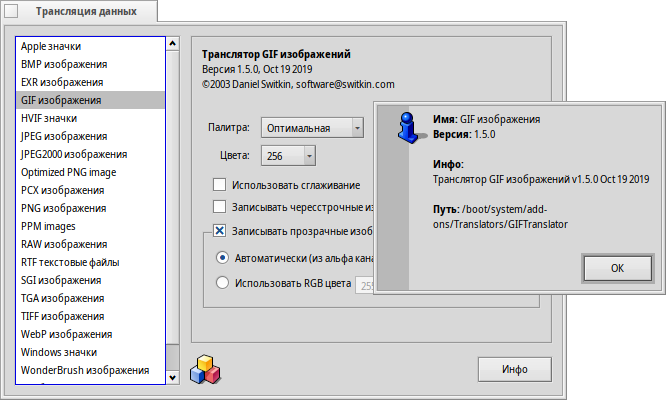Click the window close box in title tab
This screenshot has width=666, height=400.
point(13,11)
